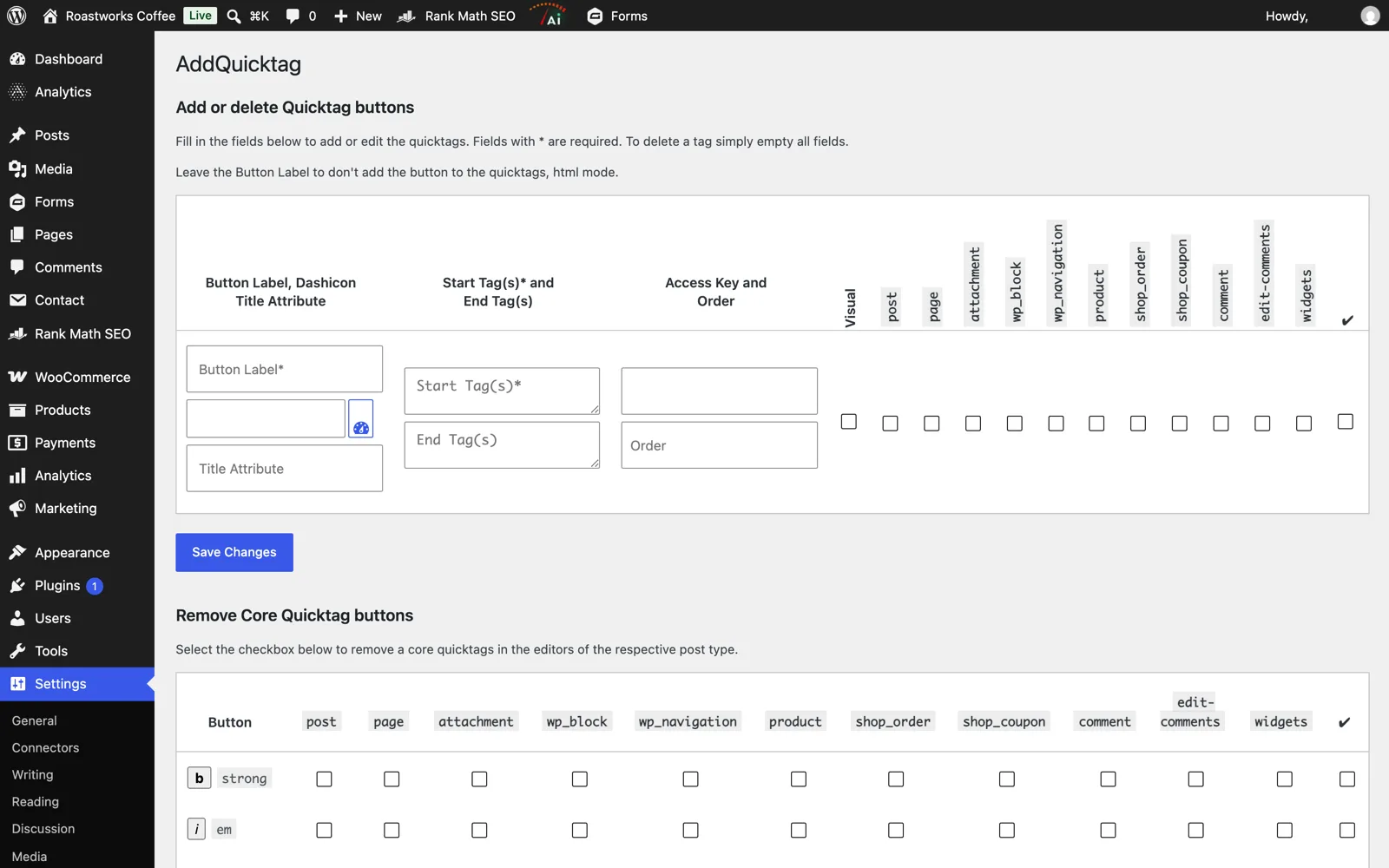The image size is (1389, 868).
Task: Click the Save Changes button
Action: 234,552
